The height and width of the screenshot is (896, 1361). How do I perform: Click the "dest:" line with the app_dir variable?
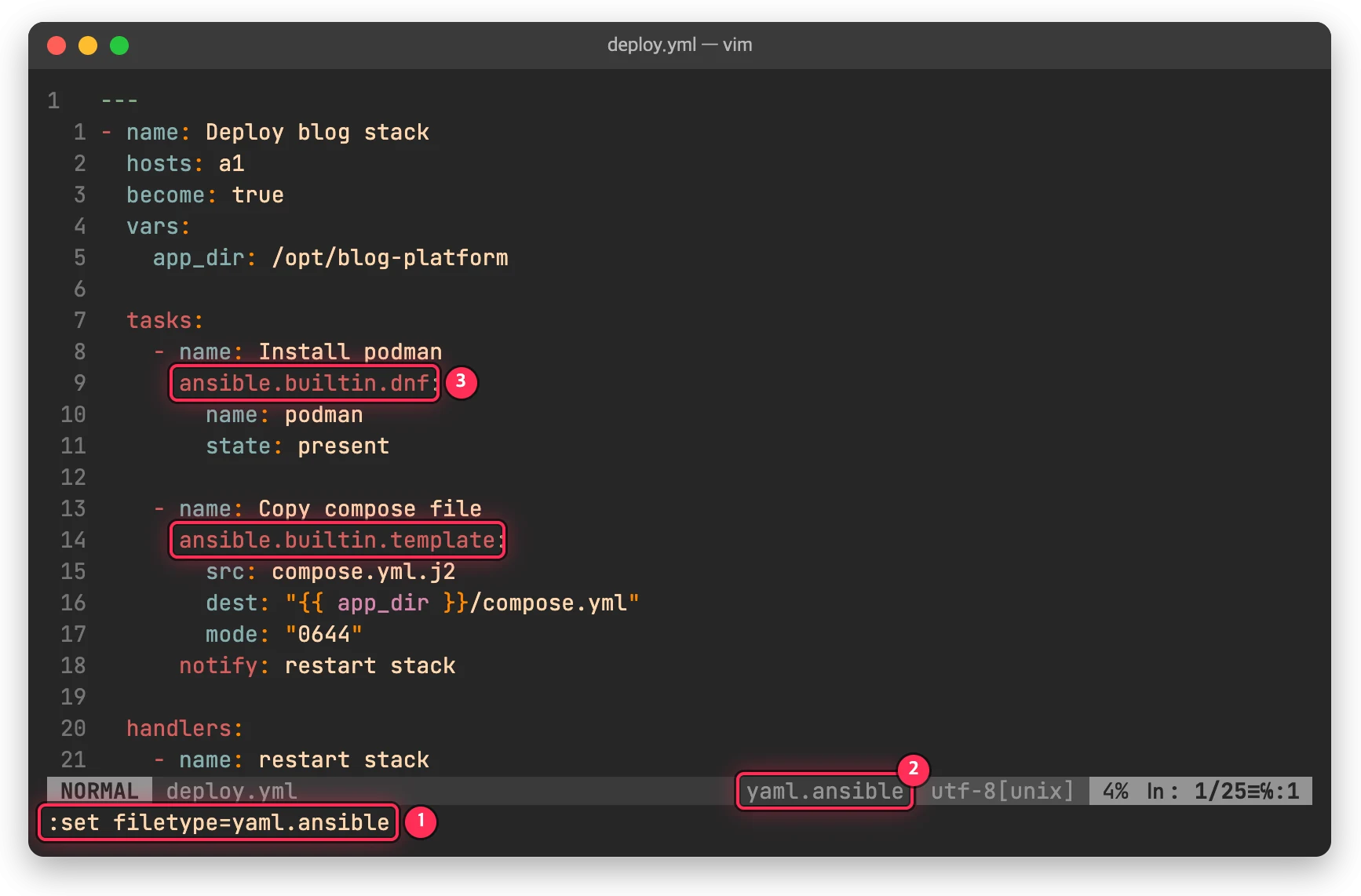click(x=422, y=603)
